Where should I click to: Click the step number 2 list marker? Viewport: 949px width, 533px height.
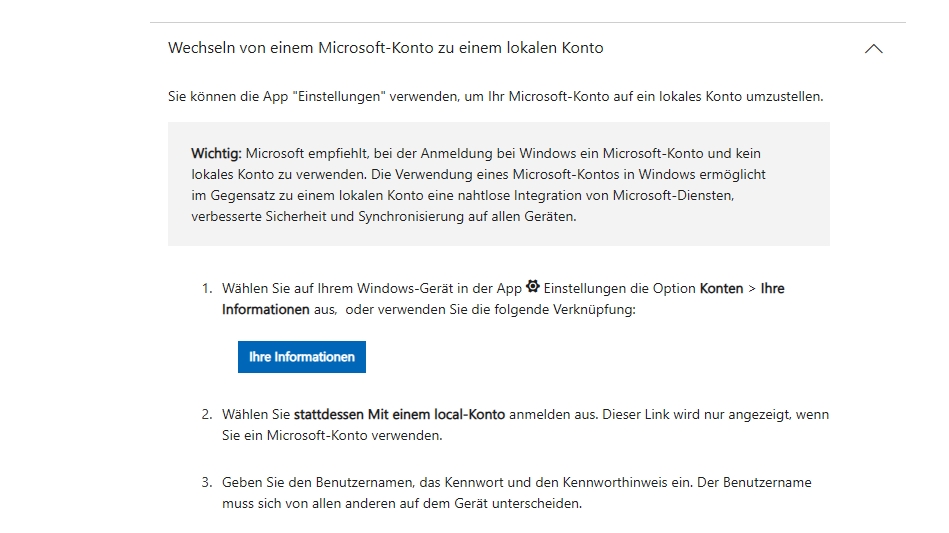pyautogui.click(x=206, y=414)
